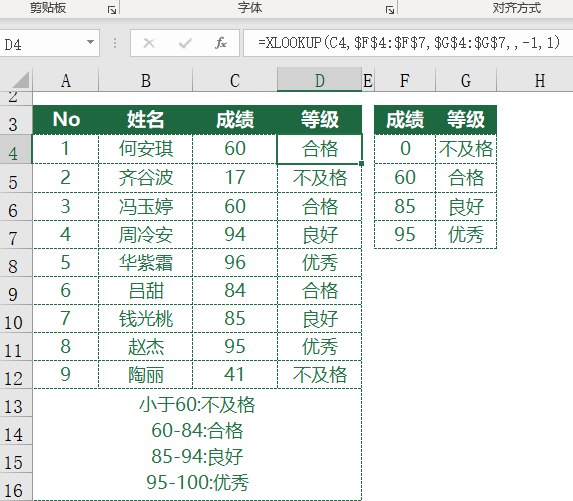The height and width of the screenshot is (501, 573).
Task: Select column G header
Action: coord(466,80)
